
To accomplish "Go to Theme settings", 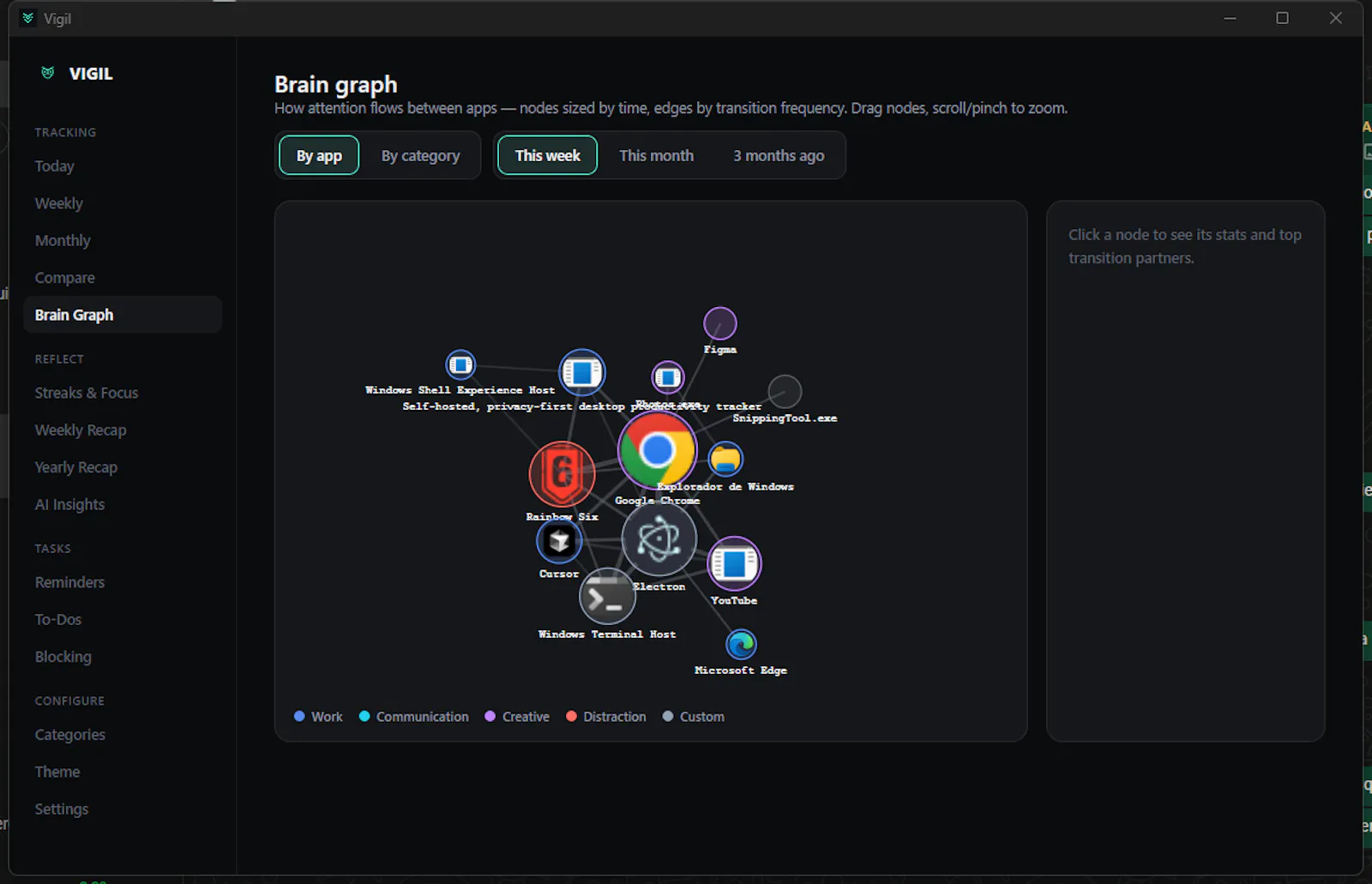I will pos(123,772).
